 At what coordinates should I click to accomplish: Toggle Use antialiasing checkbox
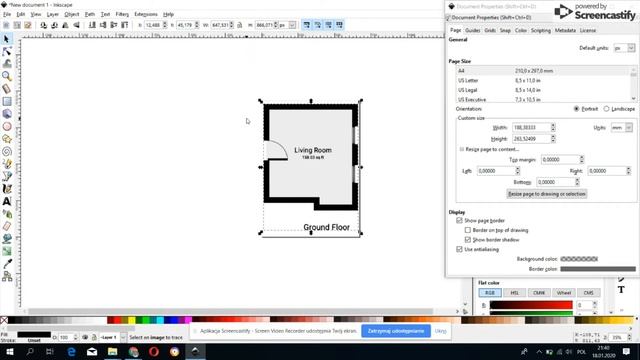point(459,249)
